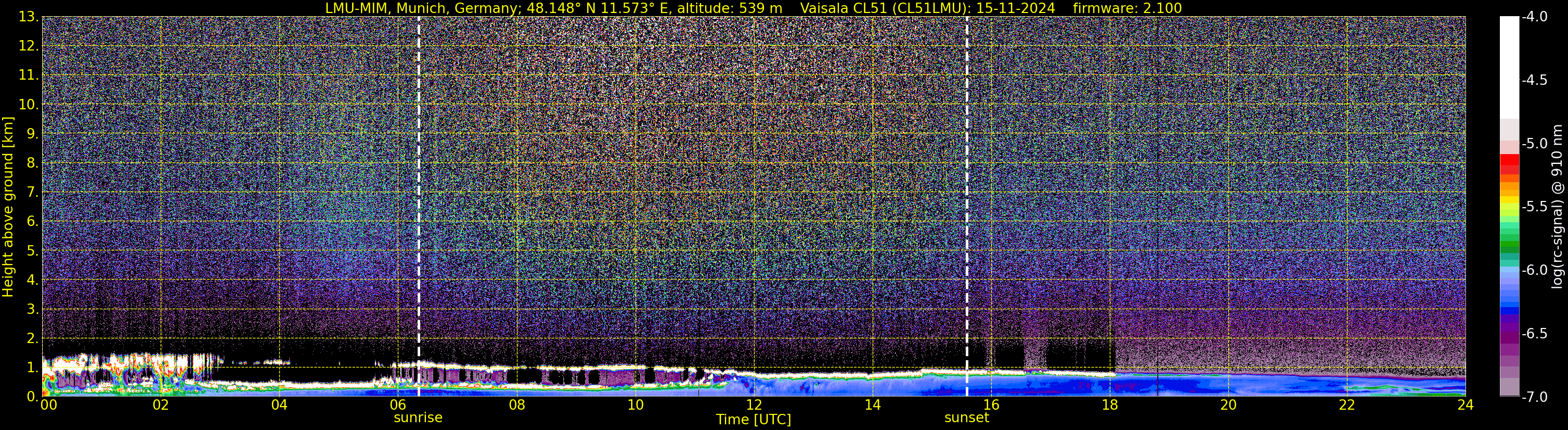Viewport: 1568px width, 430px height.
Task: Click the '3.' height axis tick label
Action: [32, 309]
